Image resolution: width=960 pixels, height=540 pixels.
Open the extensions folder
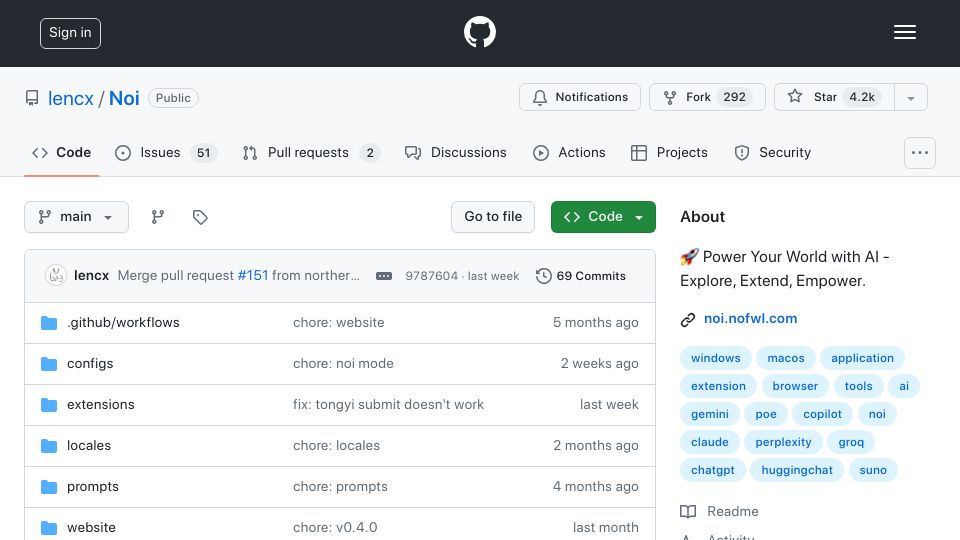coord(100,405)
